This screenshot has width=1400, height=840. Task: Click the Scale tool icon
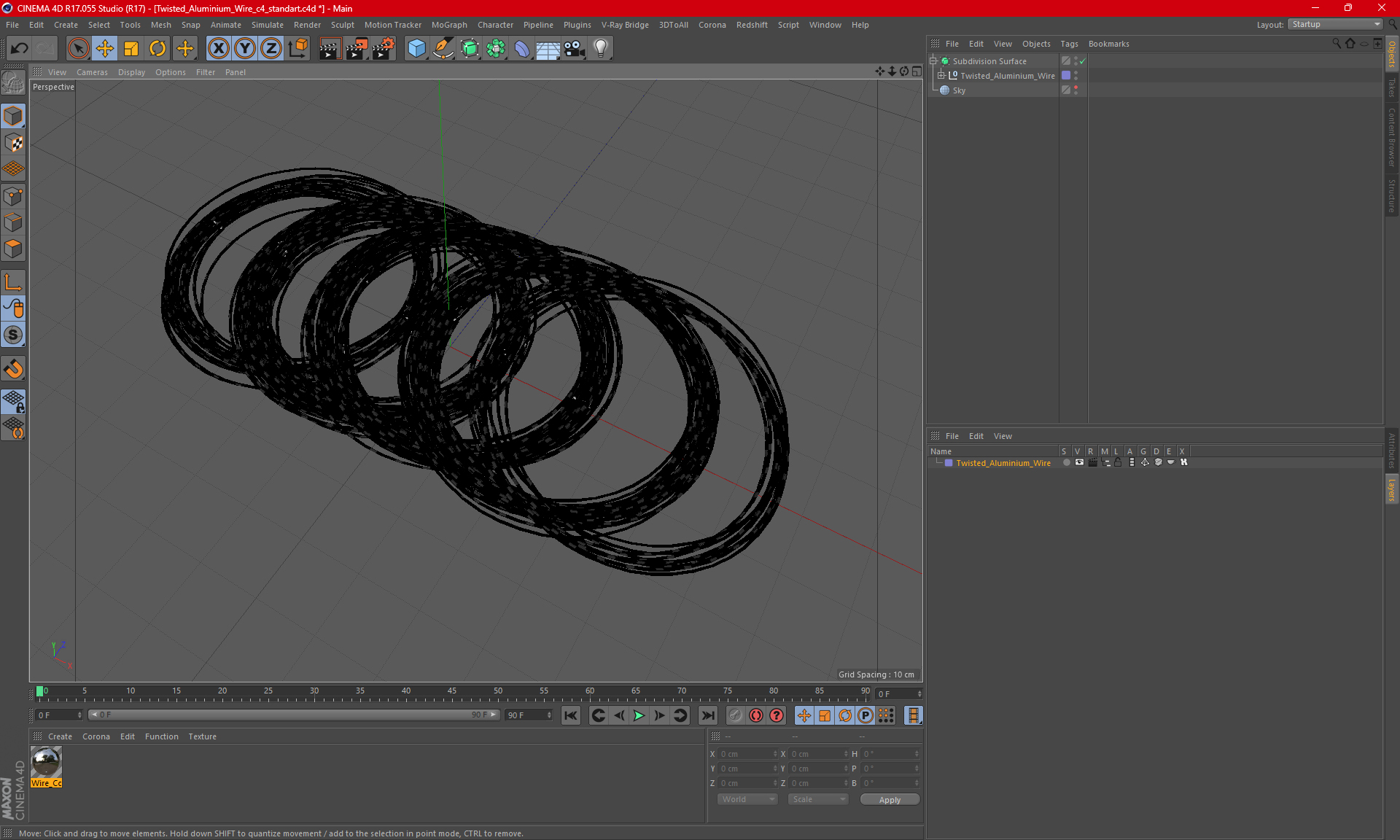click(x=131, y=49)
